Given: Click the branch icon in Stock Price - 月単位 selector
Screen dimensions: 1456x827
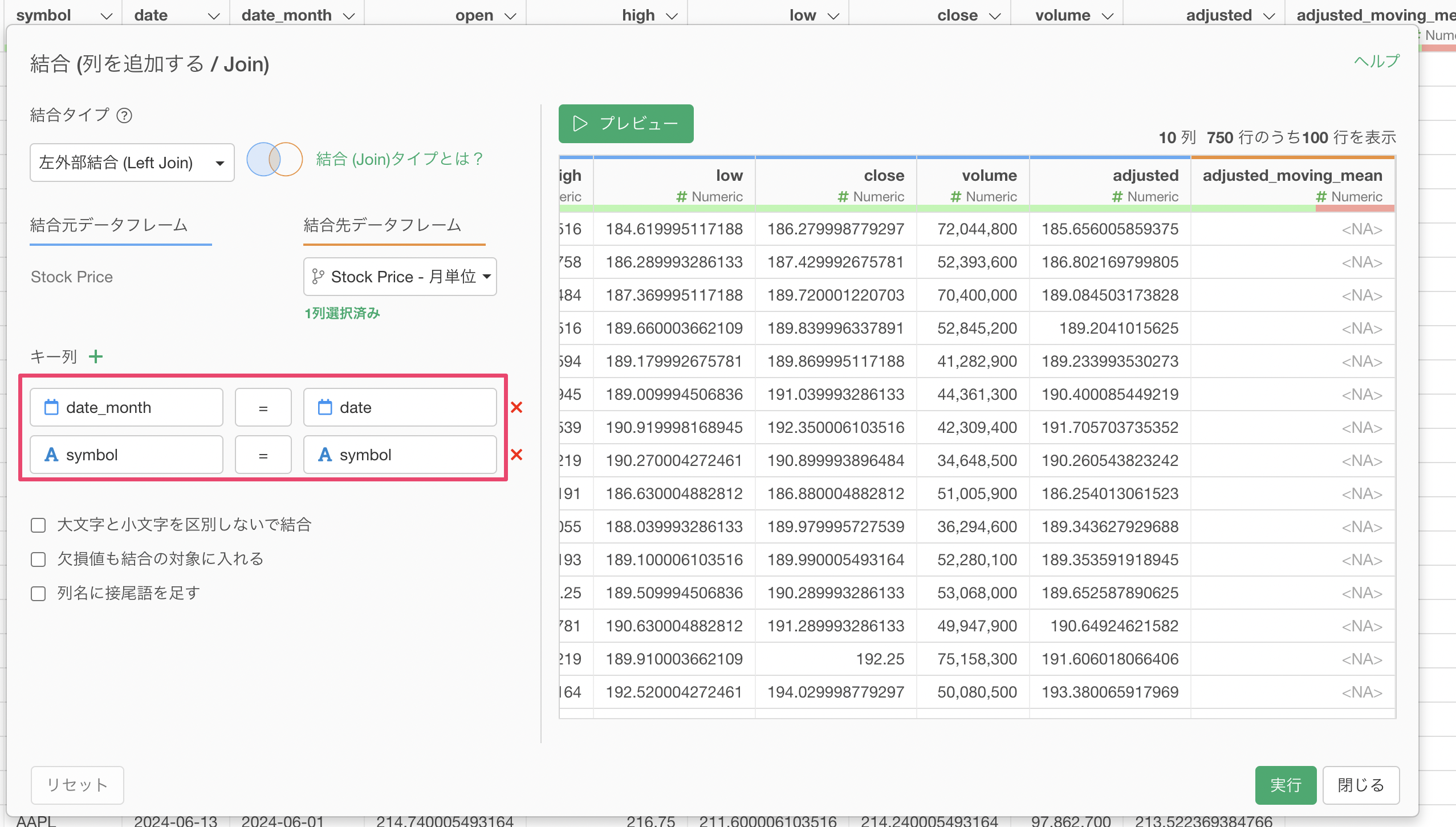Looking at the screenshot, I should 318,277.
